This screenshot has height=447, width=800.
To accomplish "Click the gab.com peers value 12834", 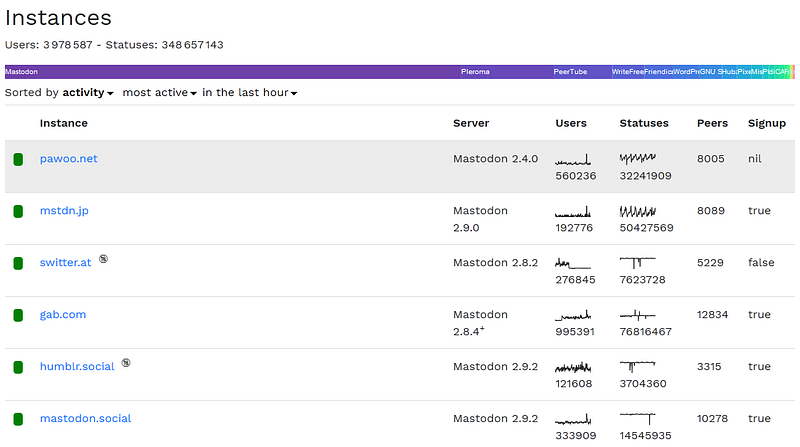I will pos(712,315).
